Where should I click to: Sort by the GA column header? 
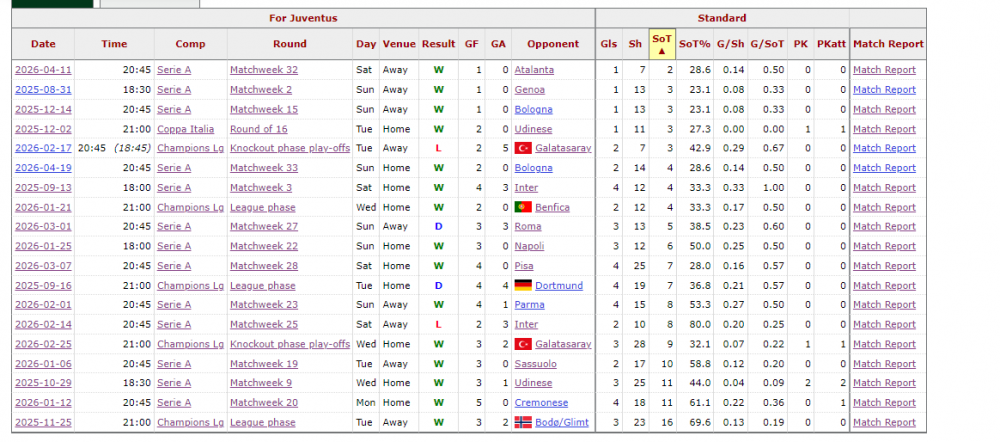click(x=498, y=44)
